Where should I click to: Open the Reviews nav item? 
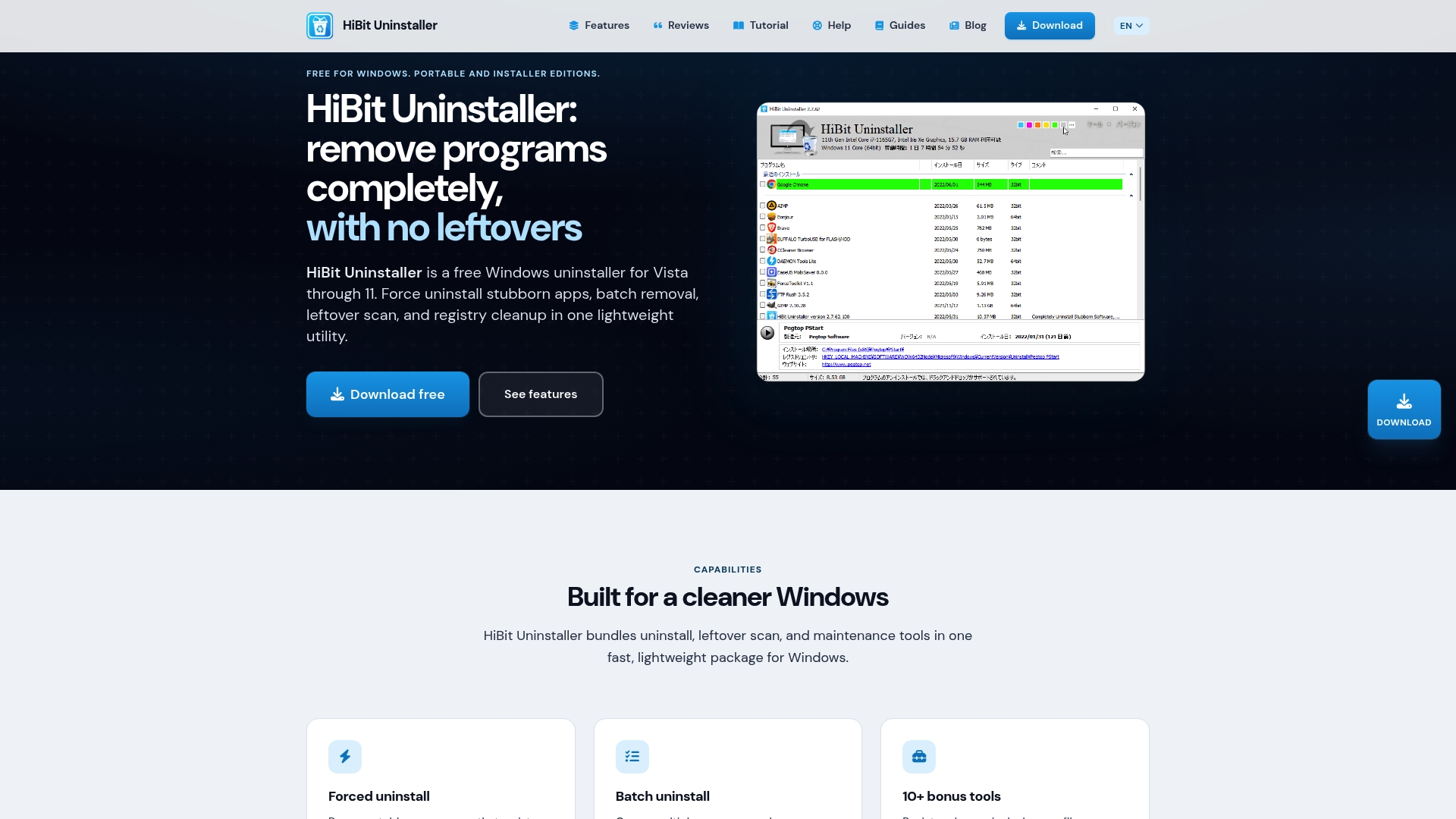click(x=681, y=26)
